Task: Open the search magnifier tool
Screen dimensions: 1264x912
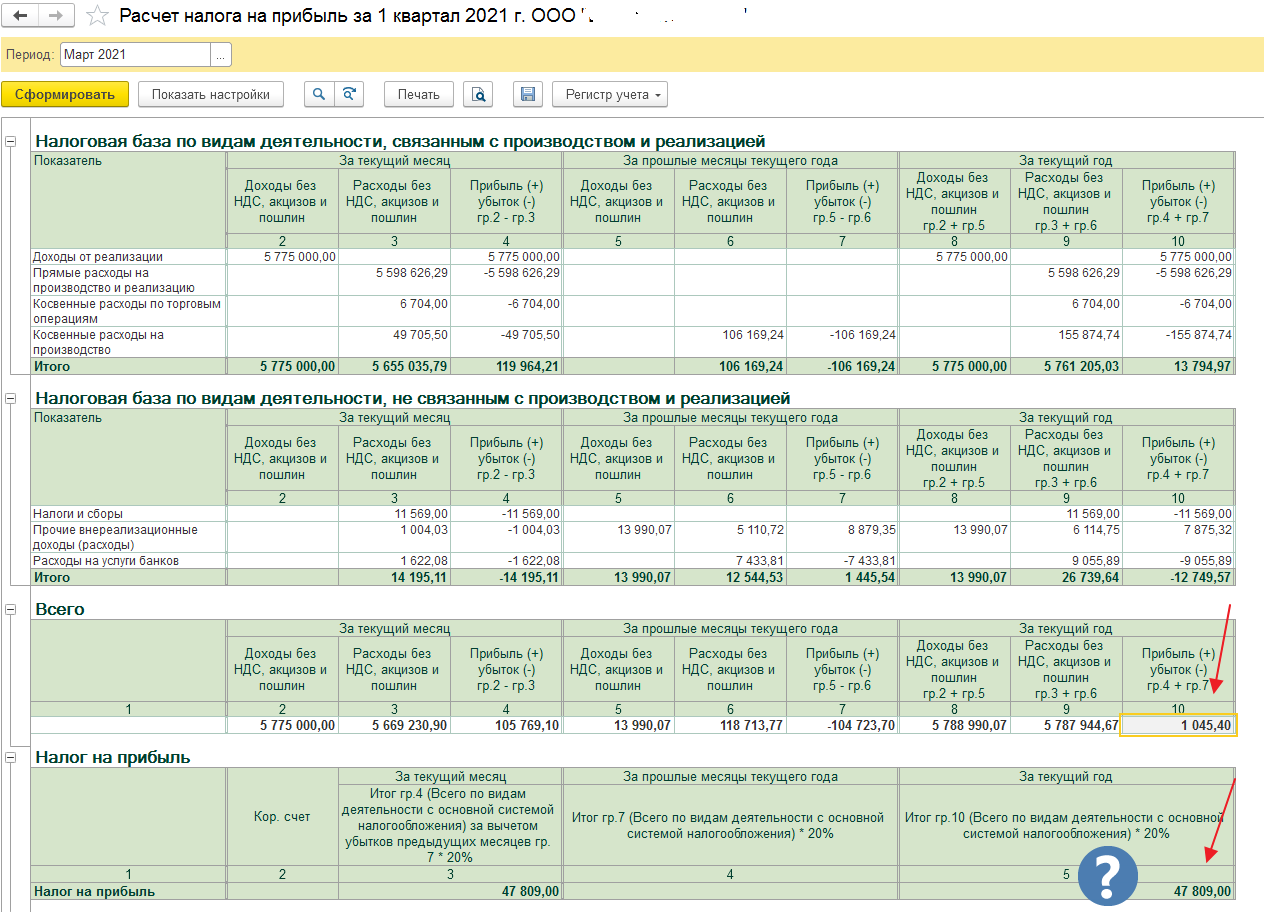Action: 319,95
